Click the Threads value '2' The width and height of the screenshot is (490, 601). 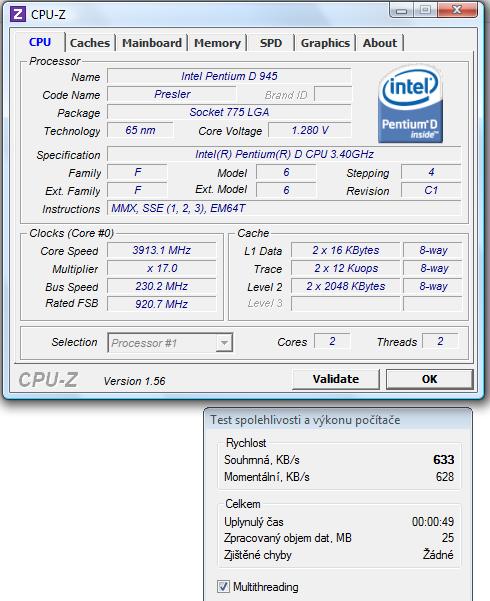[x=440, y=341]
